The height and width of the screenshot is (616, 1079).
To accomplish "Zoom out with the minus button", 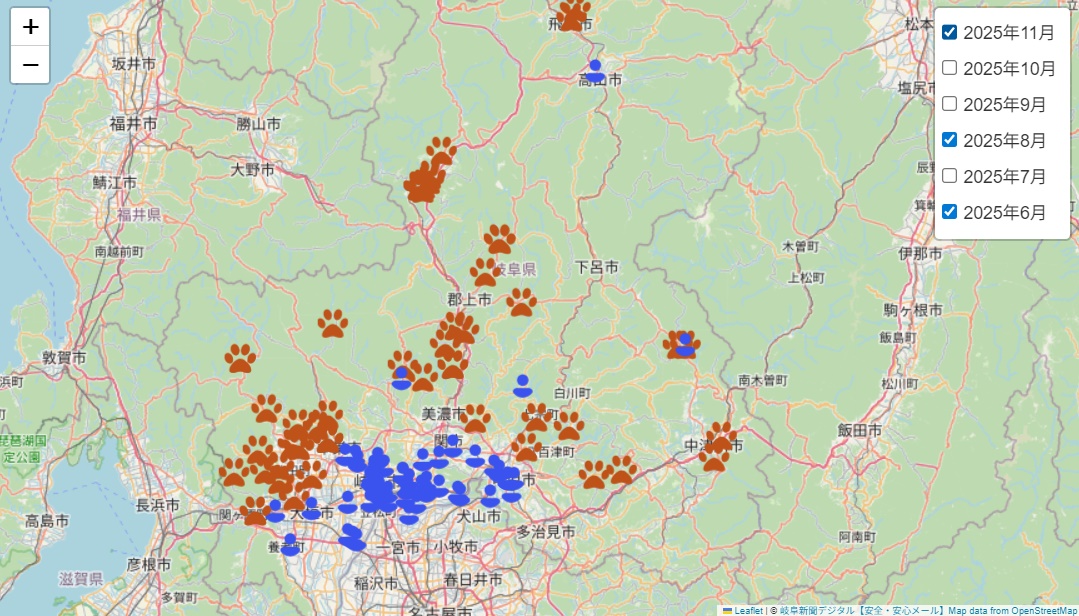I will point(31,65).
